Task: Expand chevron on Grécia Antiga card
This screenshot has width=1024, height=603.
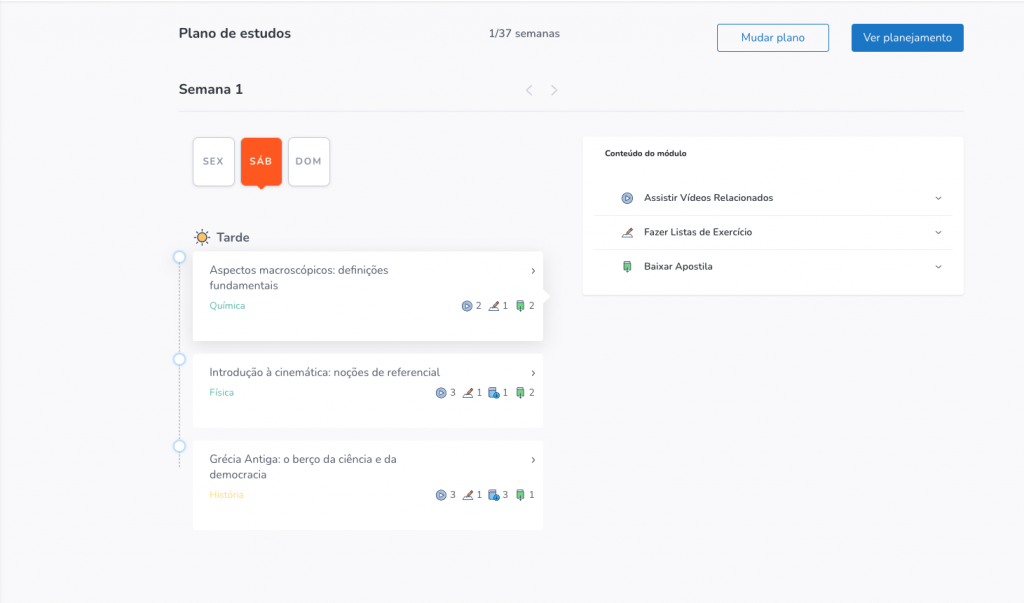Action: [533, 460]
